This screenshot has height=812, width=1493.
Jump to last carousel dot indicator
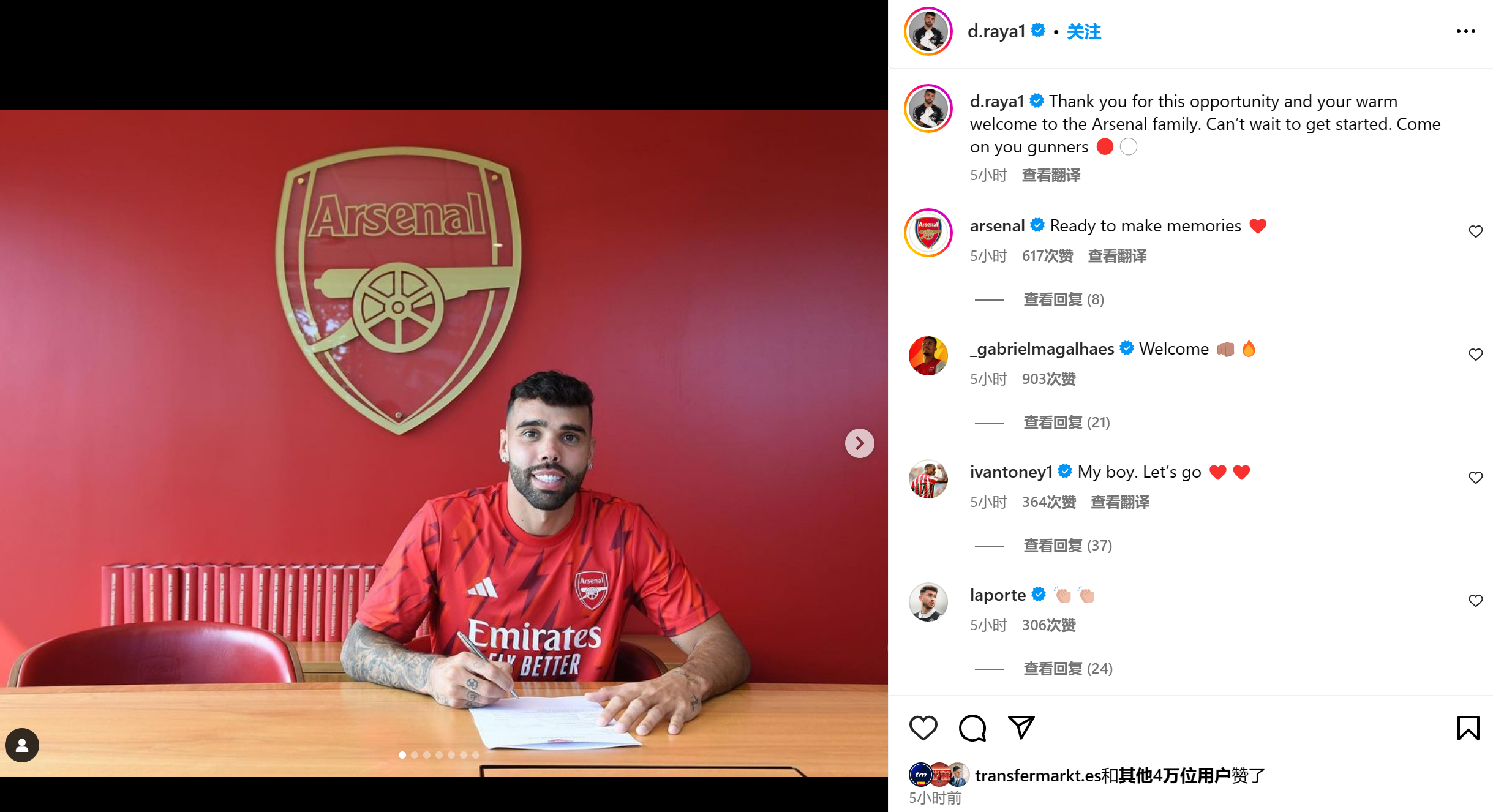tap(476, 755)
